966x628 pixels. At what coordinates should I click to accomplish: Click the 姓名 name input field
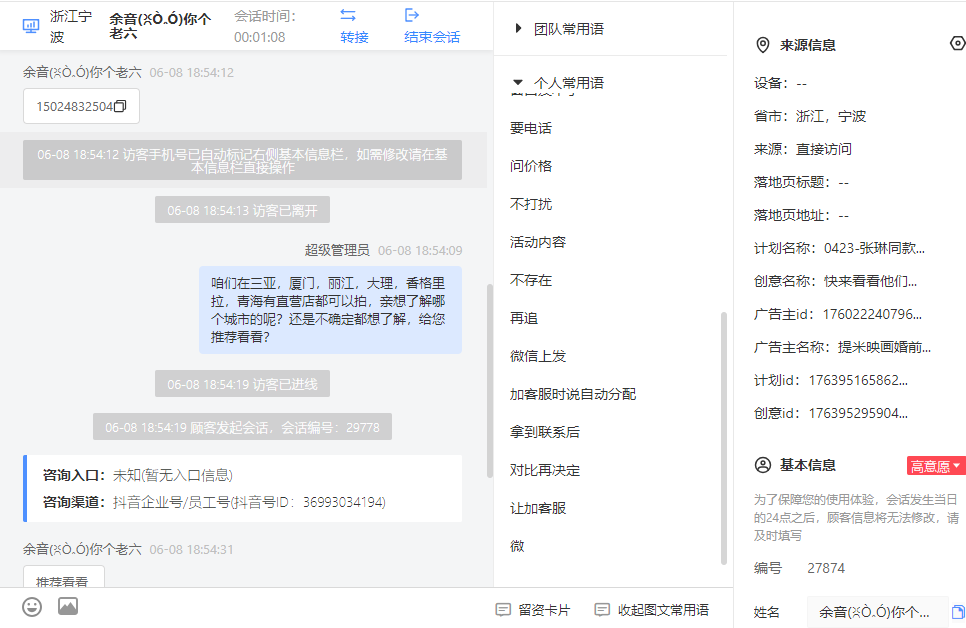[877, 612]
